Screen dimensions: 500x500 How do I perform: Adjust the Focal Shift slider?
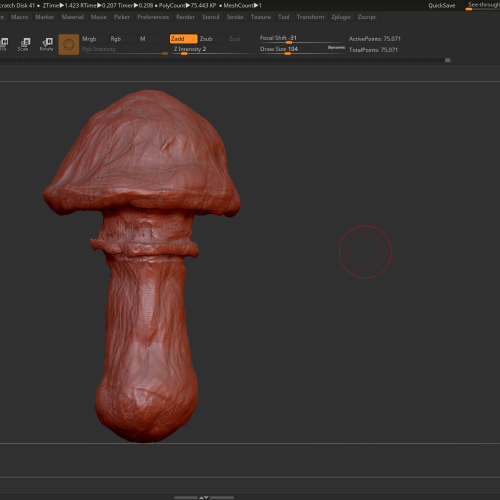(302, 39)
